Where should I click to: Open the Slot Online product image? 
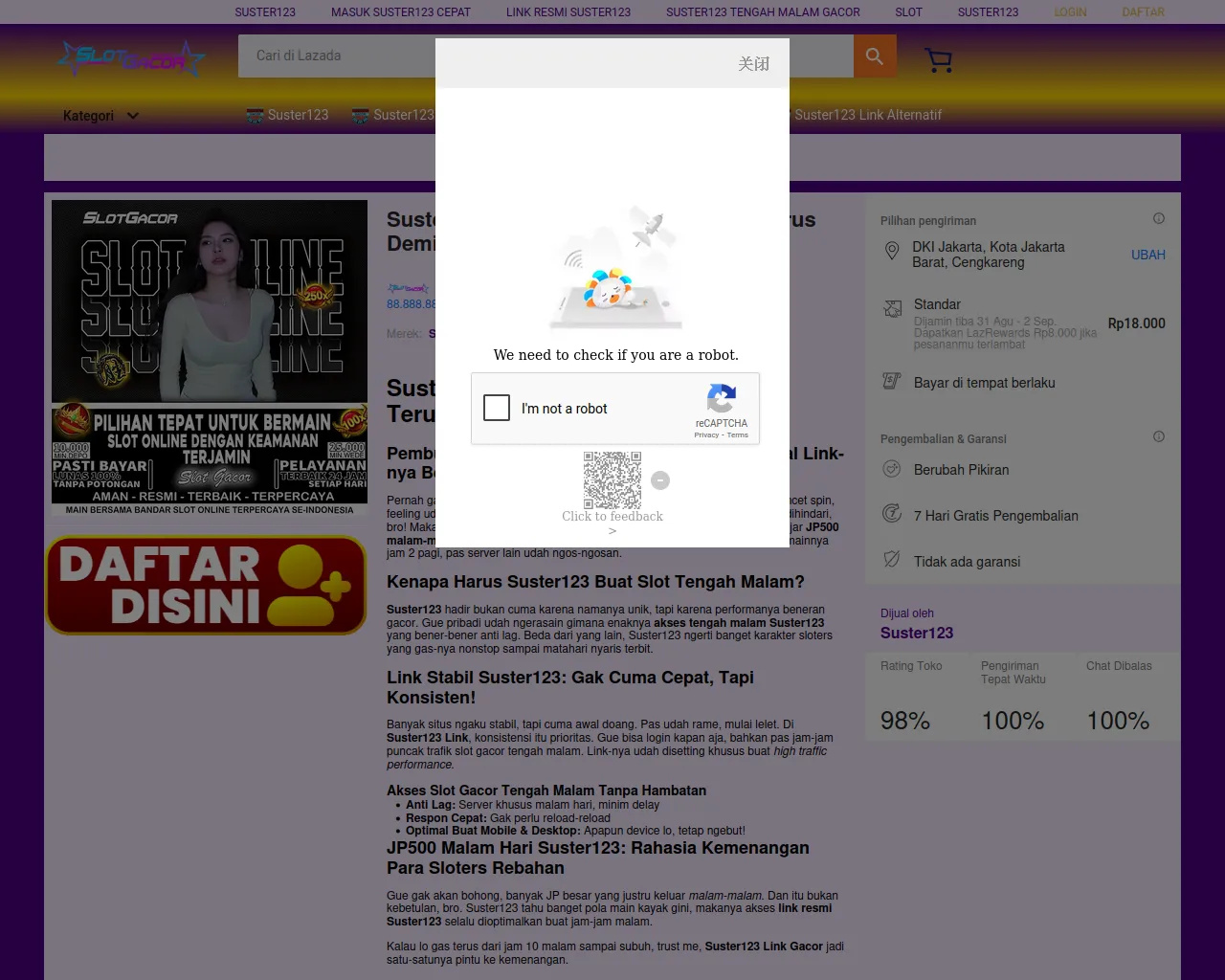[210, 358]
